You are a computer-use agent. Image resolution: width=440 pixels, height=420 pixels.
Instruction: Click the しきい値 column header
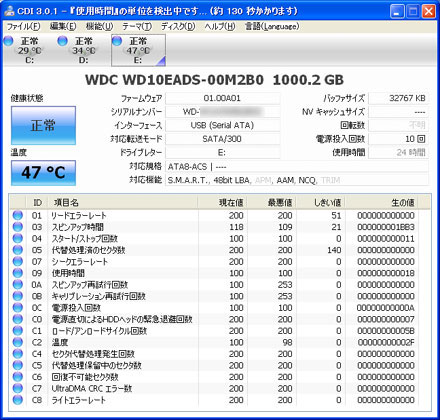(320, 202)
